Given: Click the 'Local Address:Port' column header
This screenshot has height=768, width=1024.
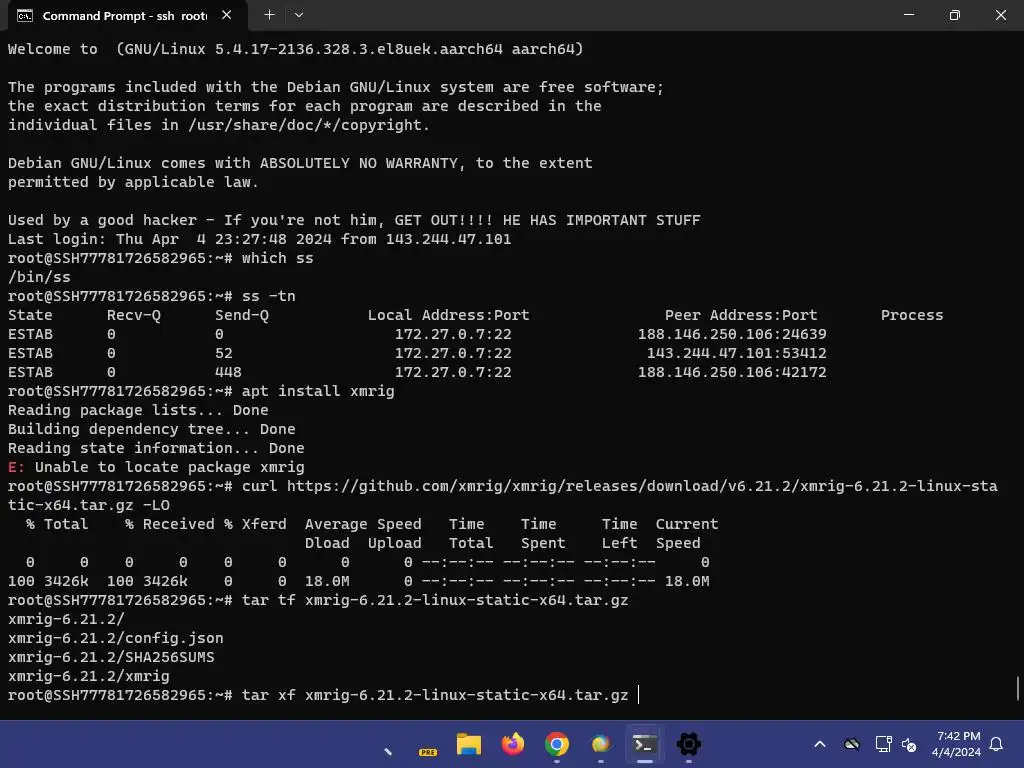Looking at the screenshot, I should (449, 315).
